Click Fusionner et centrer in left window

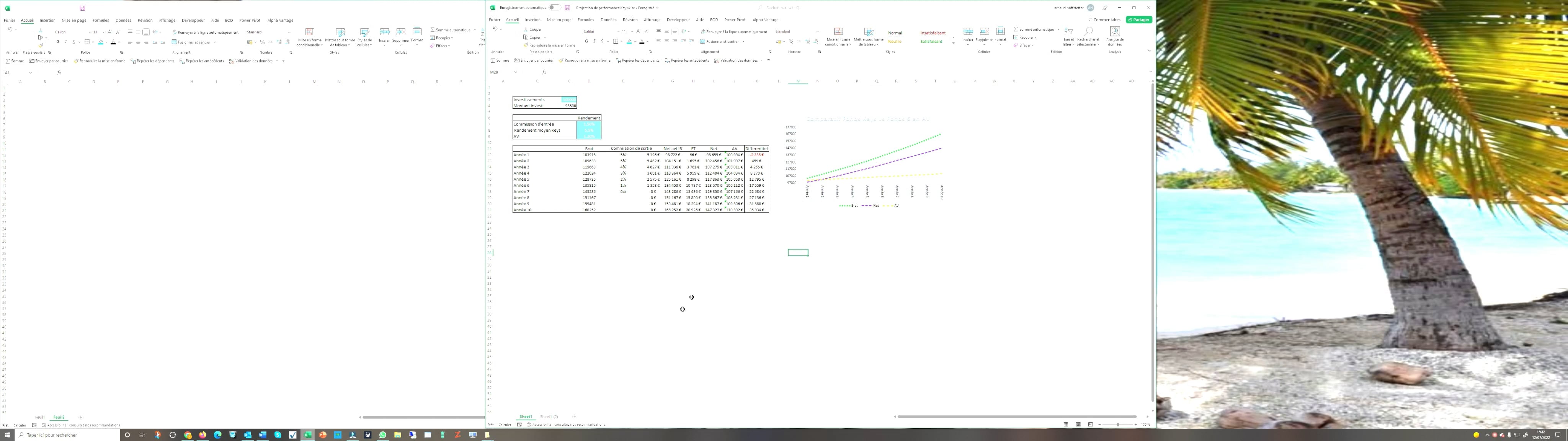point(191,42)
